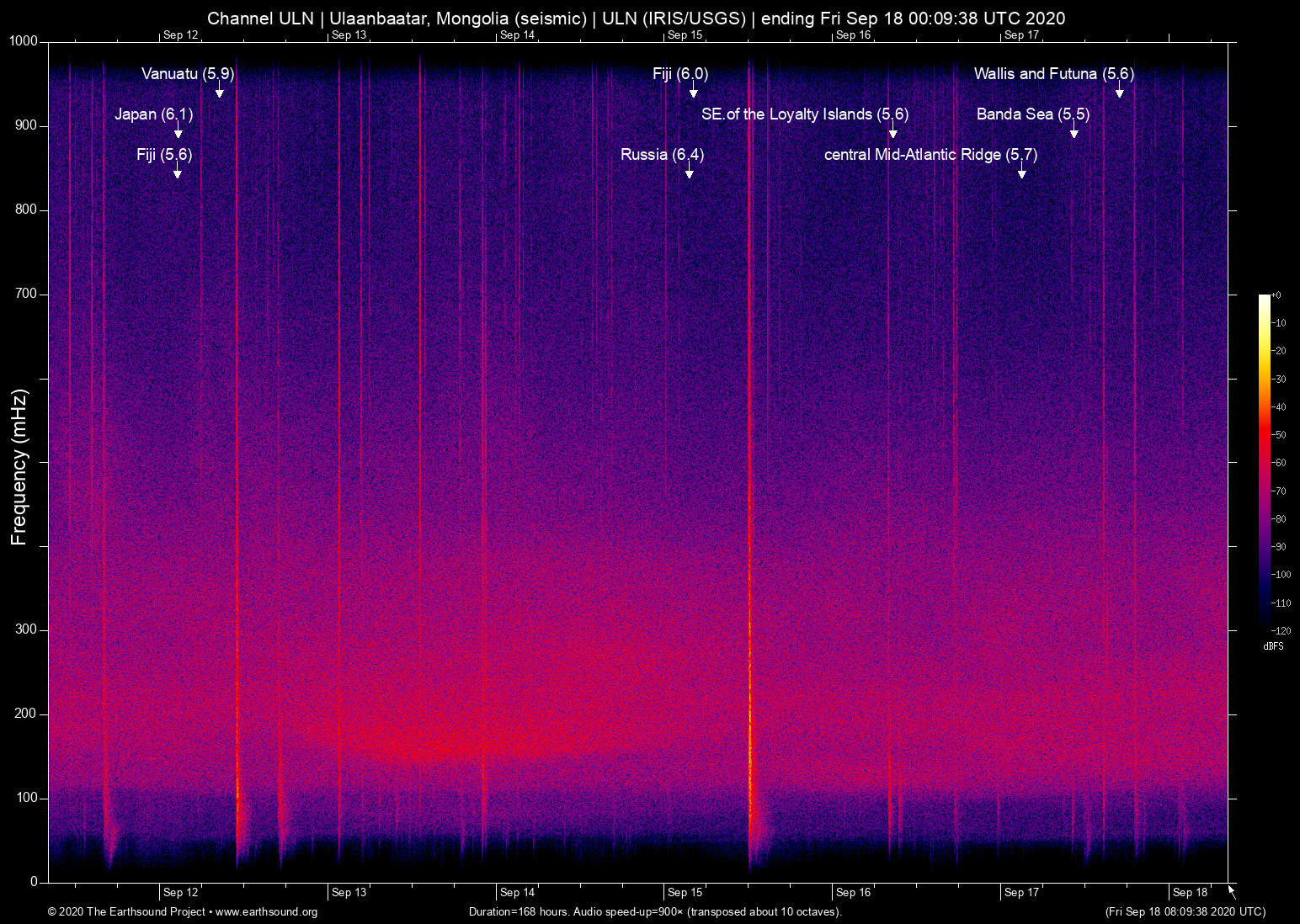1300x924 pixels.
Task: Click the arrow marker under Japan (6.1)
Action: [x=178, y=130]
